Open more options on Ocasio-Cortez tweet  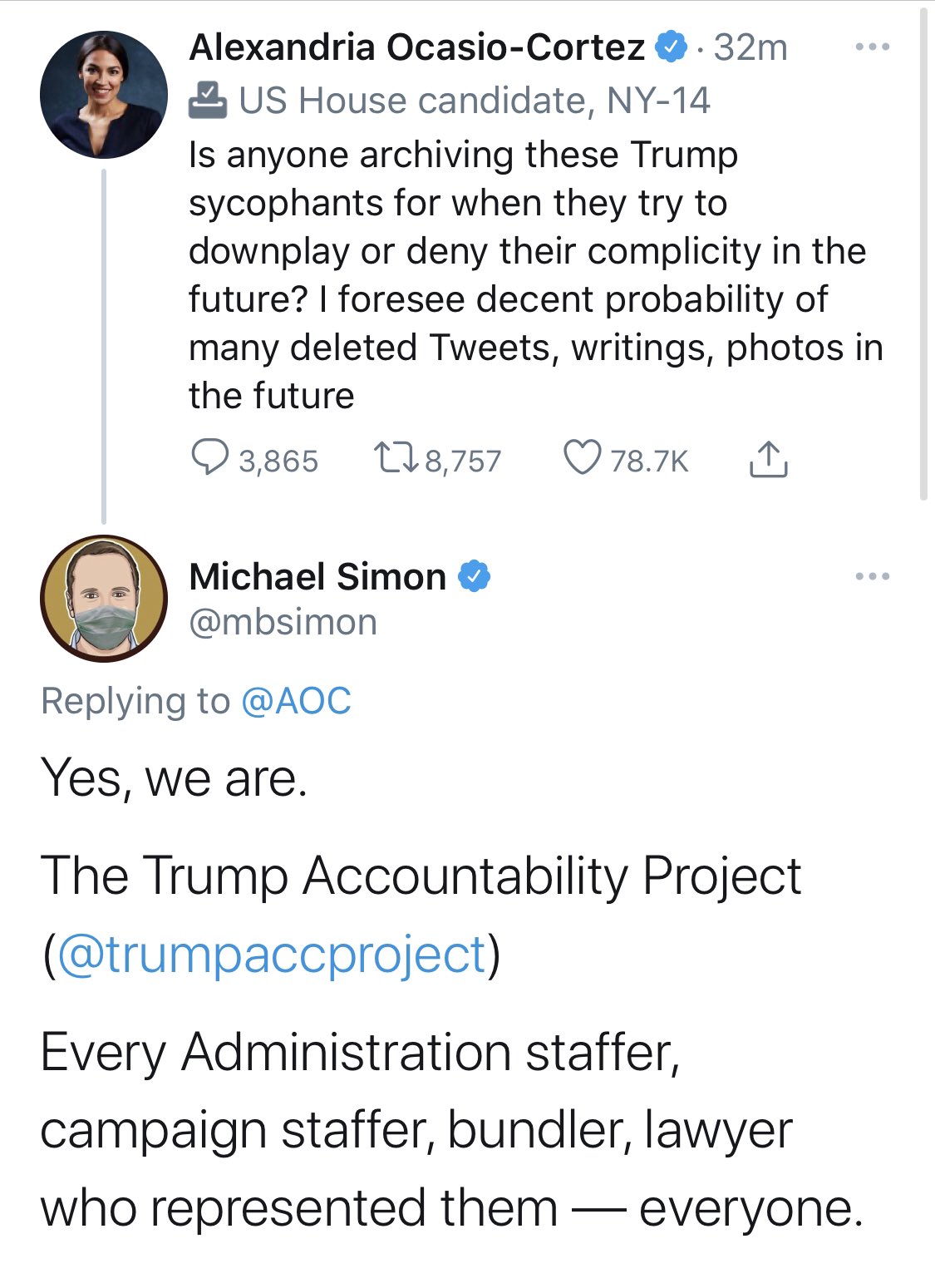[872, 47]
